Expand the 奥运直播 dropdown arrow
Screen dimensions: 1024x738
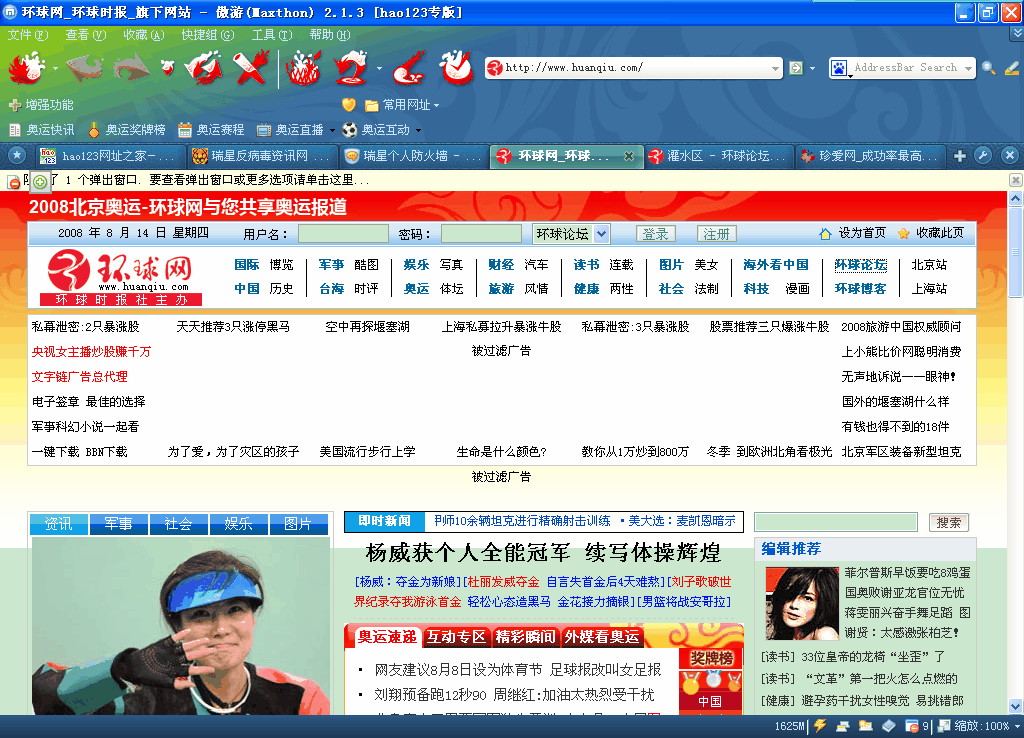point(332,130)
